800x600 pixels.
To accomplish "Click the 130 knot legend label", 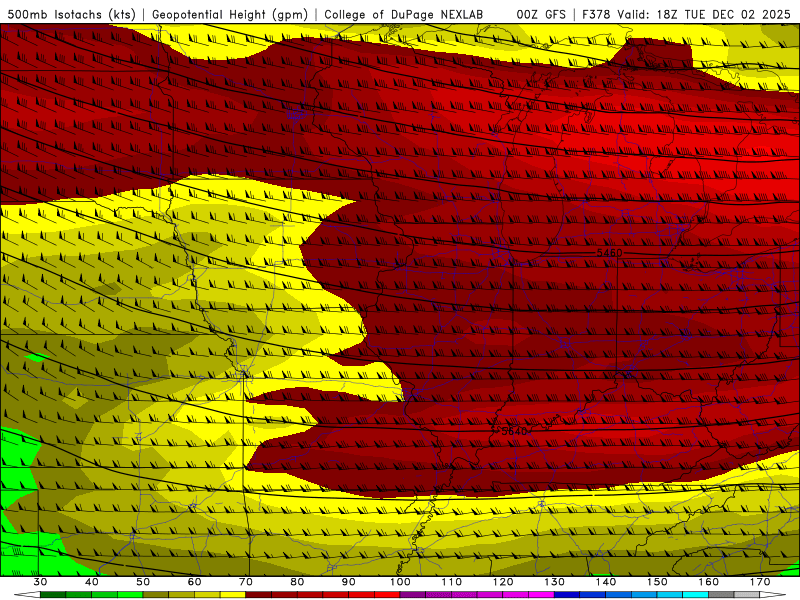I will coord(554,582).
